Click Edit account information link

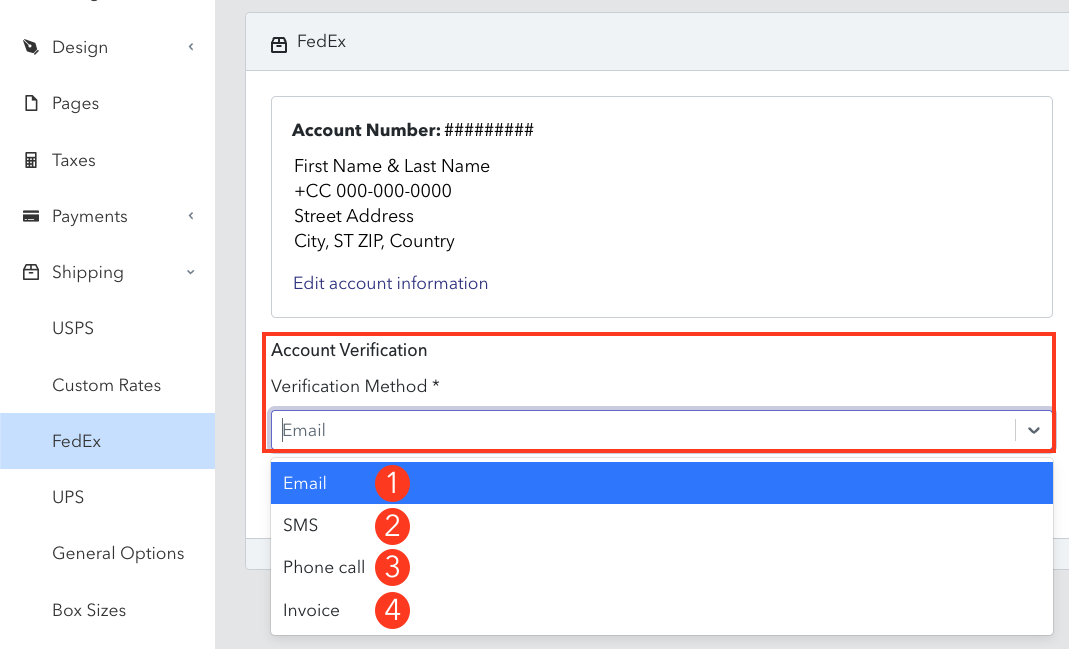(391, 283)
